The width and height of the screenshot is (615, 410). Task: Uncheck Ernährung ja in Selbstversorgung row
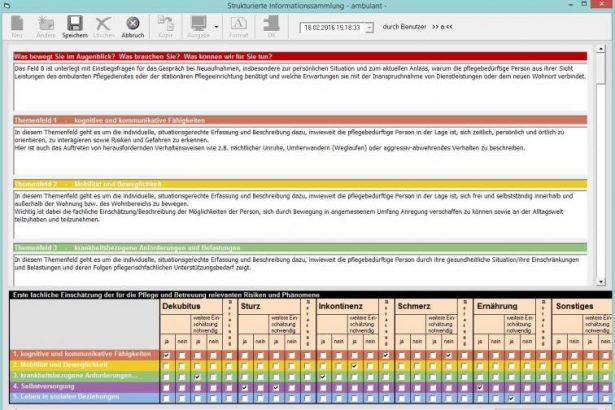[480, 388]
